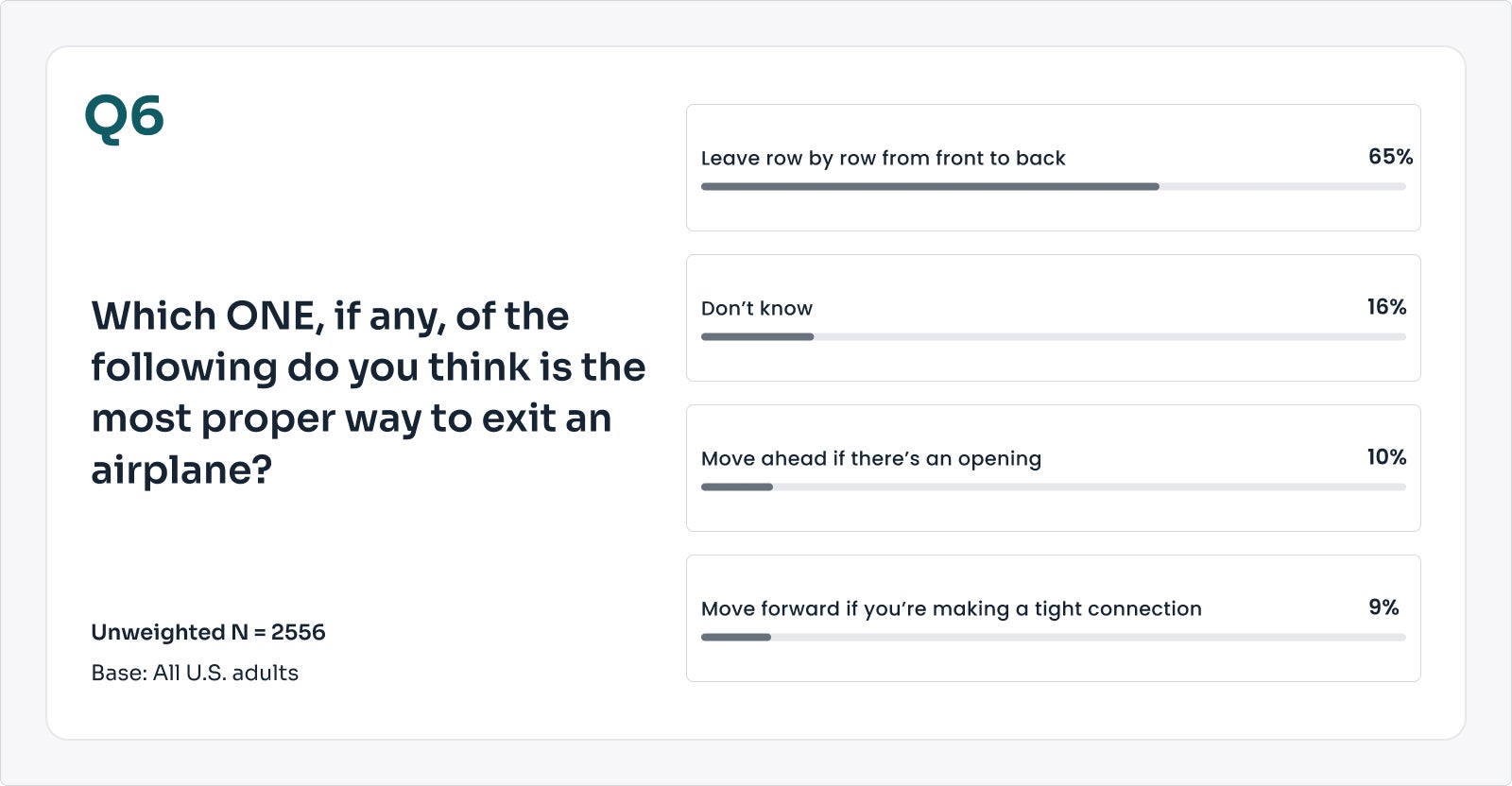Select the 'Don't know' answer label

point(757,308)
